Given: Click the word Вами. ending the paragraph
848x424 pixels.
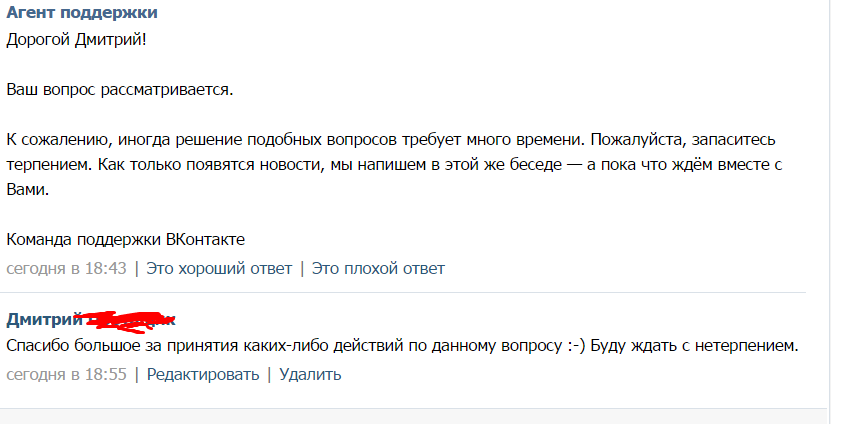Looking at the screenshot, I should (28, 188).
